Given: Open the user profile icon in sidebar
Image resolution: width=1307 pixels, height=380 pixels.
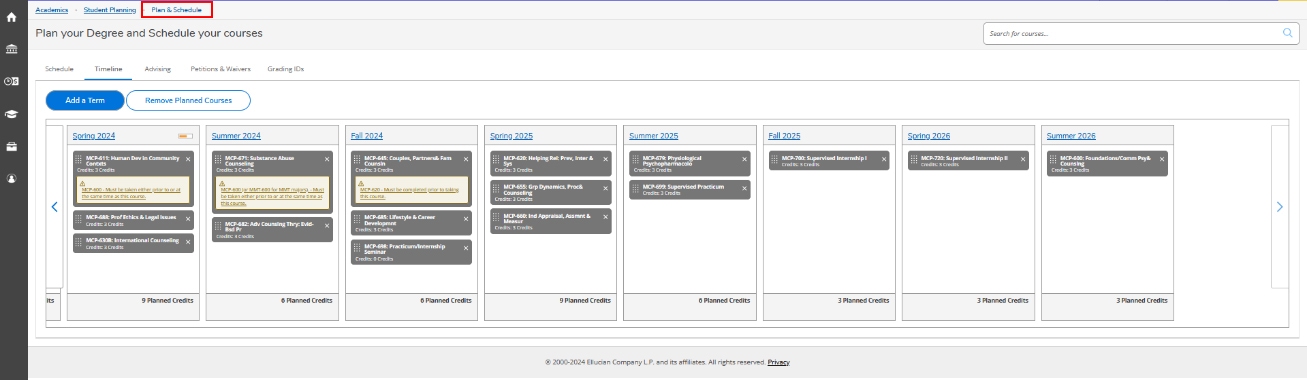Looking at the screenshot, I should 11,179.
